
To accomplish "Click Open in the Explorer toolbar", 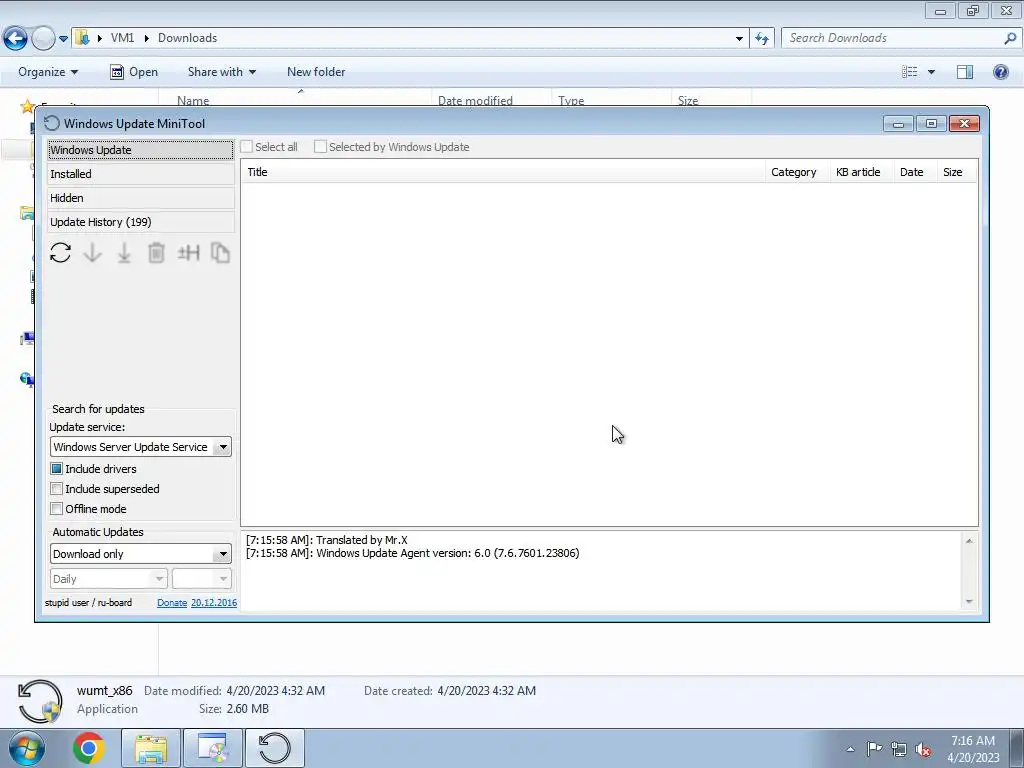I will pyautogui.click(x=134, y=72).
